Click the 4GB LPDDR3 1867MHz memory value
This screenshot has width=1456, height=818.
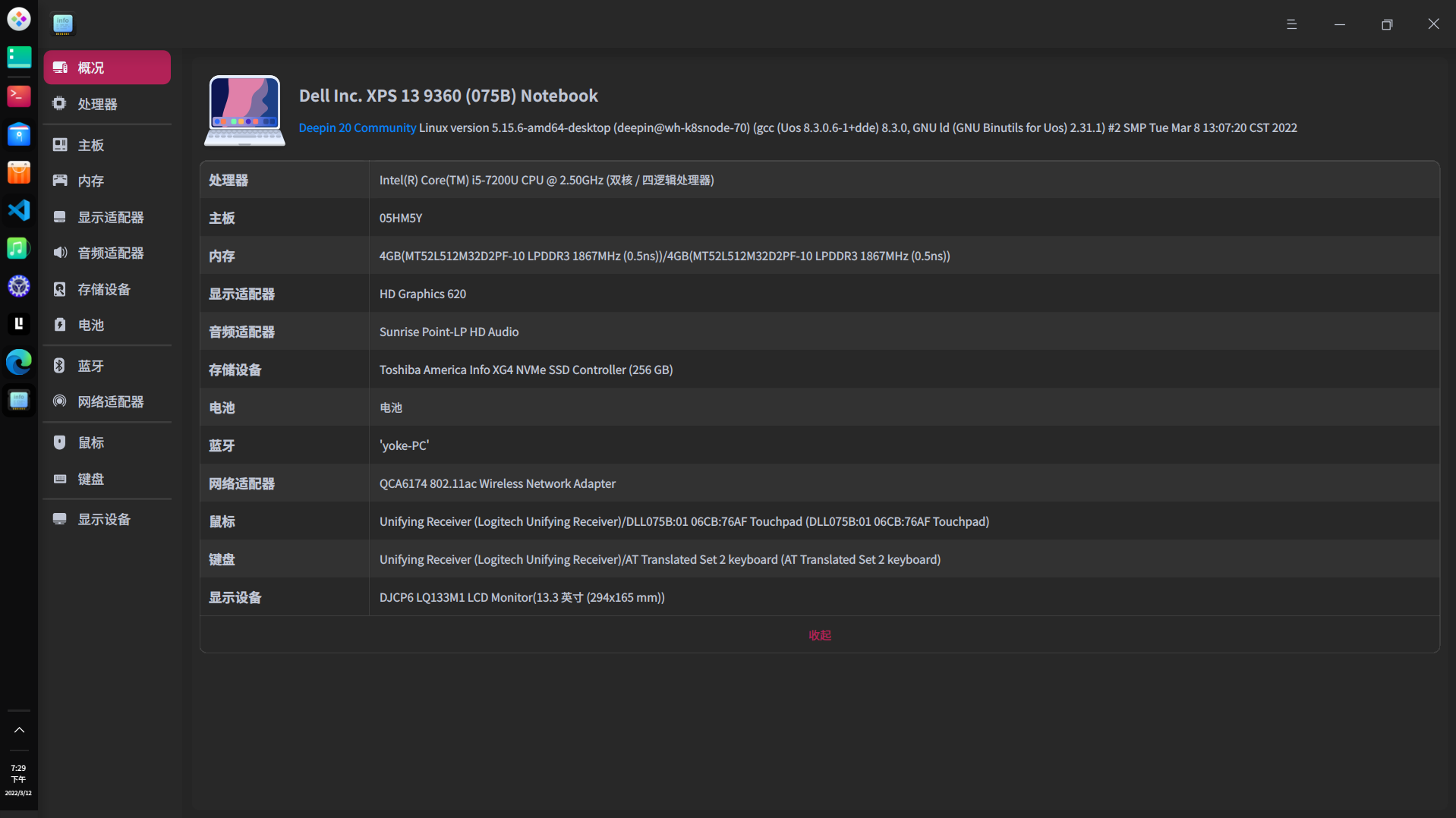pyautogui.click(x=664, y=256)
